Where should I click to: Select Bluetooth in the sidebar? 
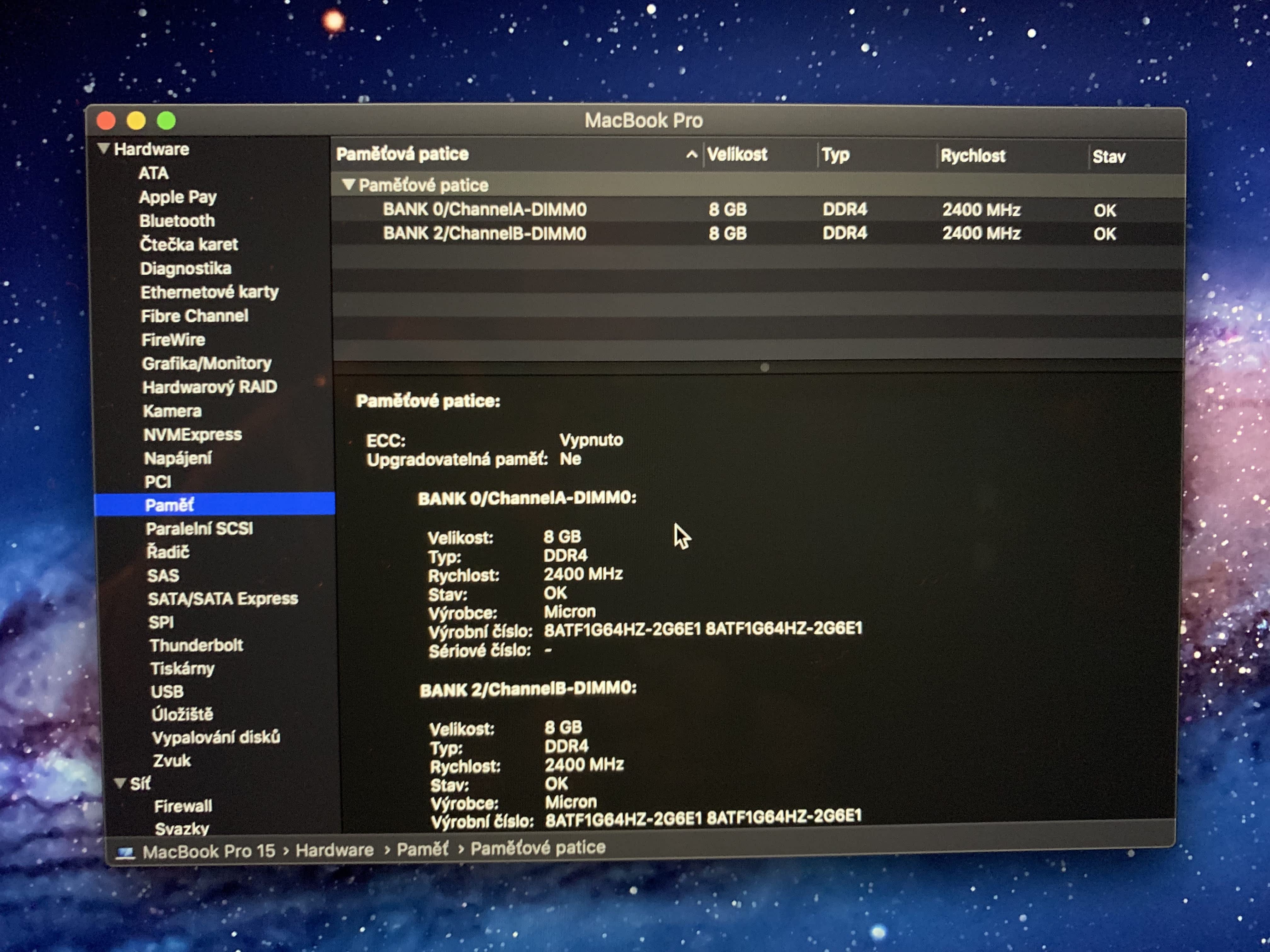pyautogui.click(x=177, y=221)
